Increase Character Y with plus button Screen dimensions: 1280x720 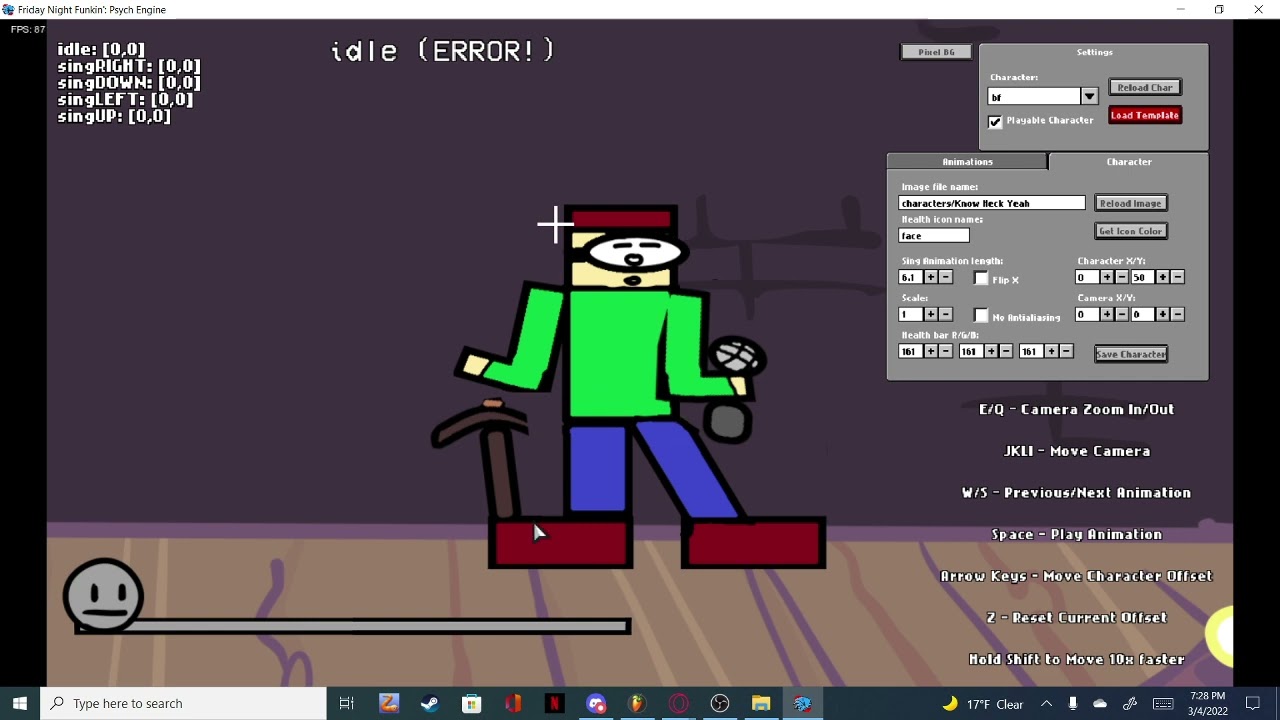[1163, 277]
